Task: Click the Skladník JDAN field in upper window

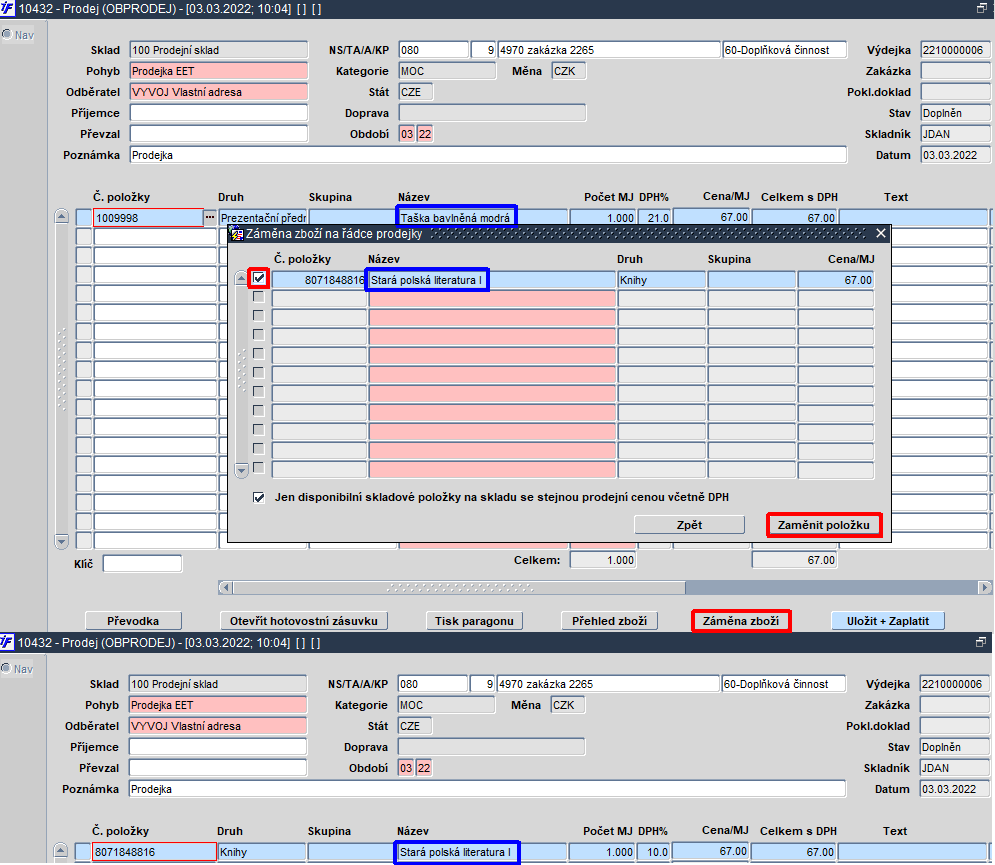Action: 955,134
